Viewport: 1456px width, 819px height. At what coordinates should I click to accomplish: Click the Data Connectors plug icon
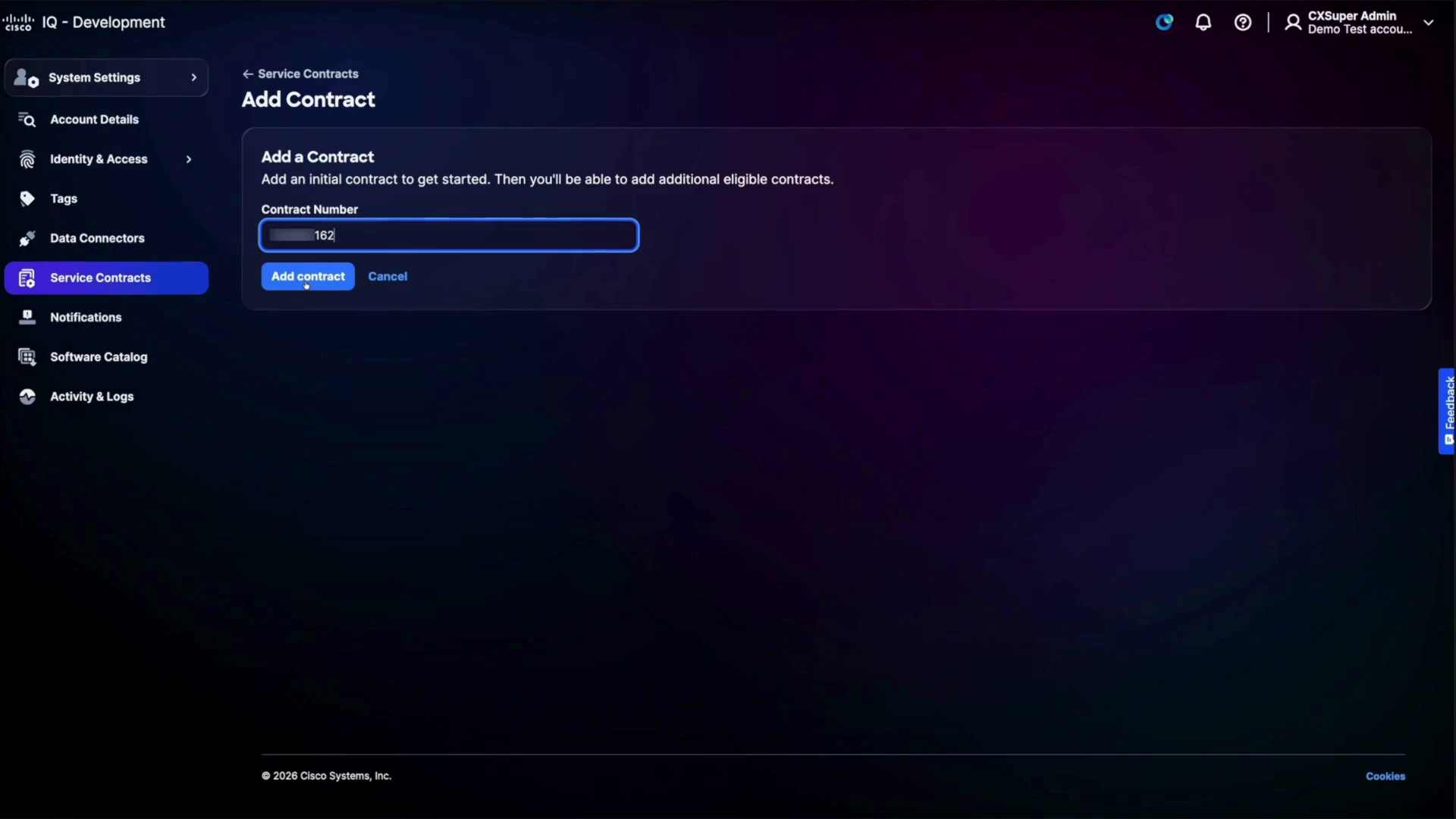tap(27, 238)
